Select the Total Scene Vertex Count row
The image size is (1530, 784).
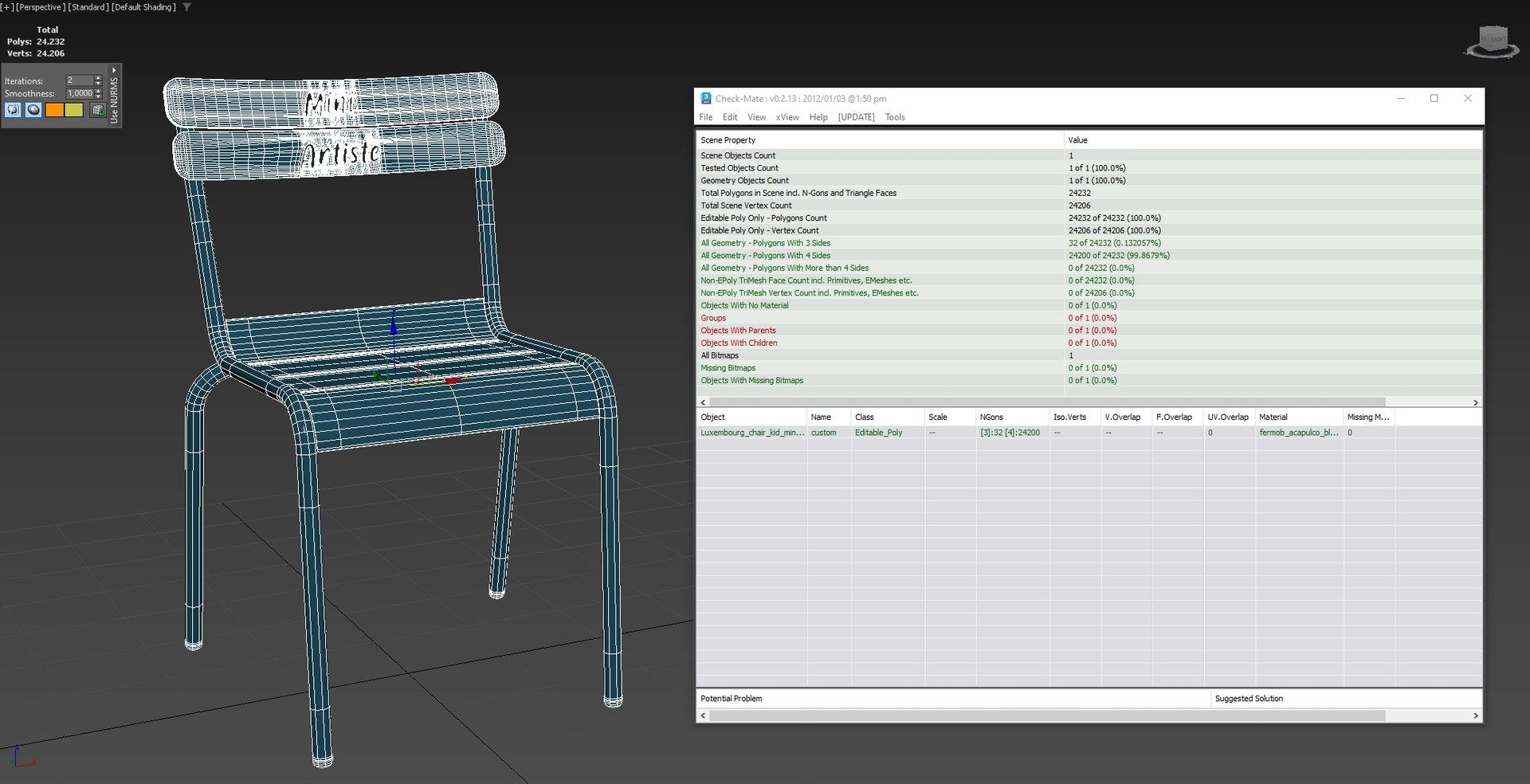(1089, 206)
